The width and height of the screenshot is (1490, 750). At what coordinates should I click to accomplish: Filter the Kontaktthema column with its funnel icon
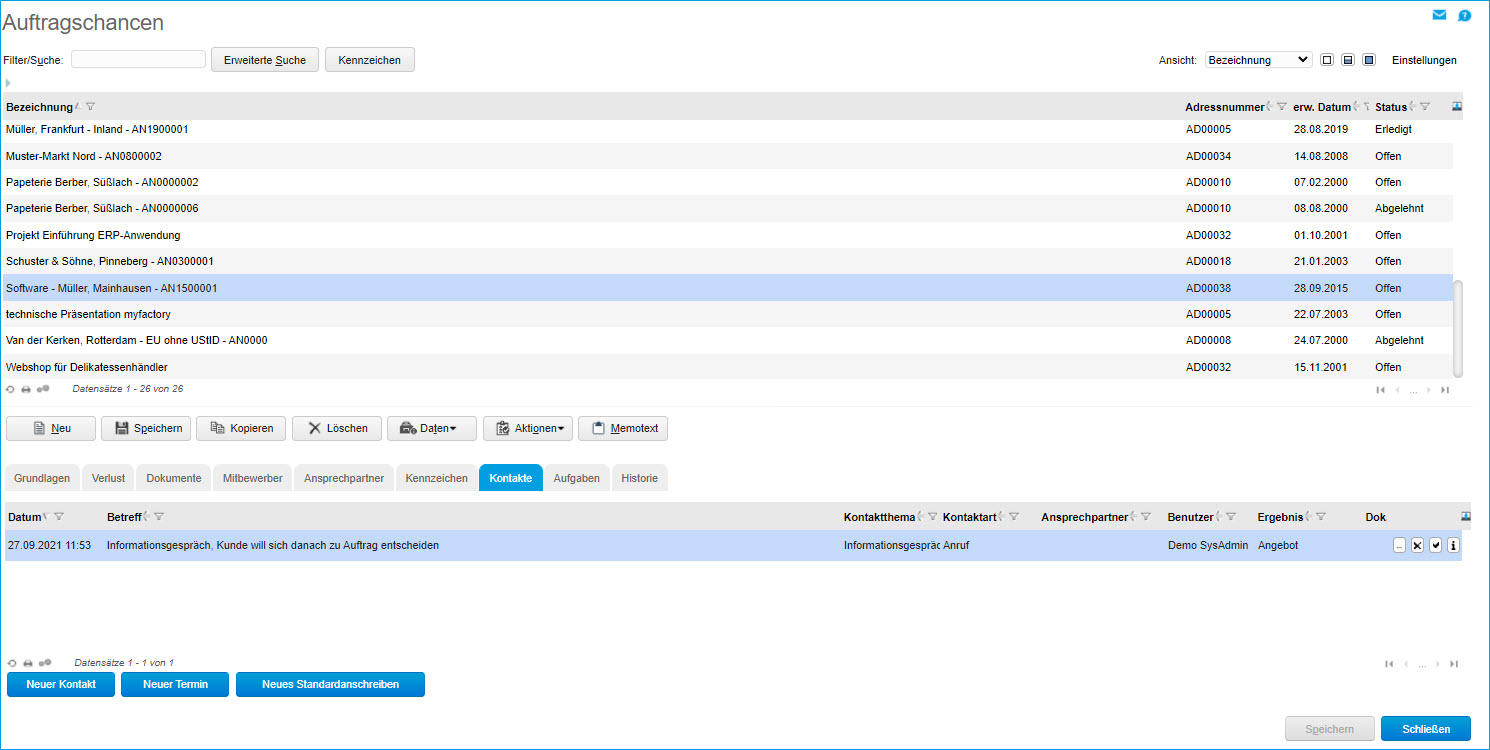click(932, 517)
